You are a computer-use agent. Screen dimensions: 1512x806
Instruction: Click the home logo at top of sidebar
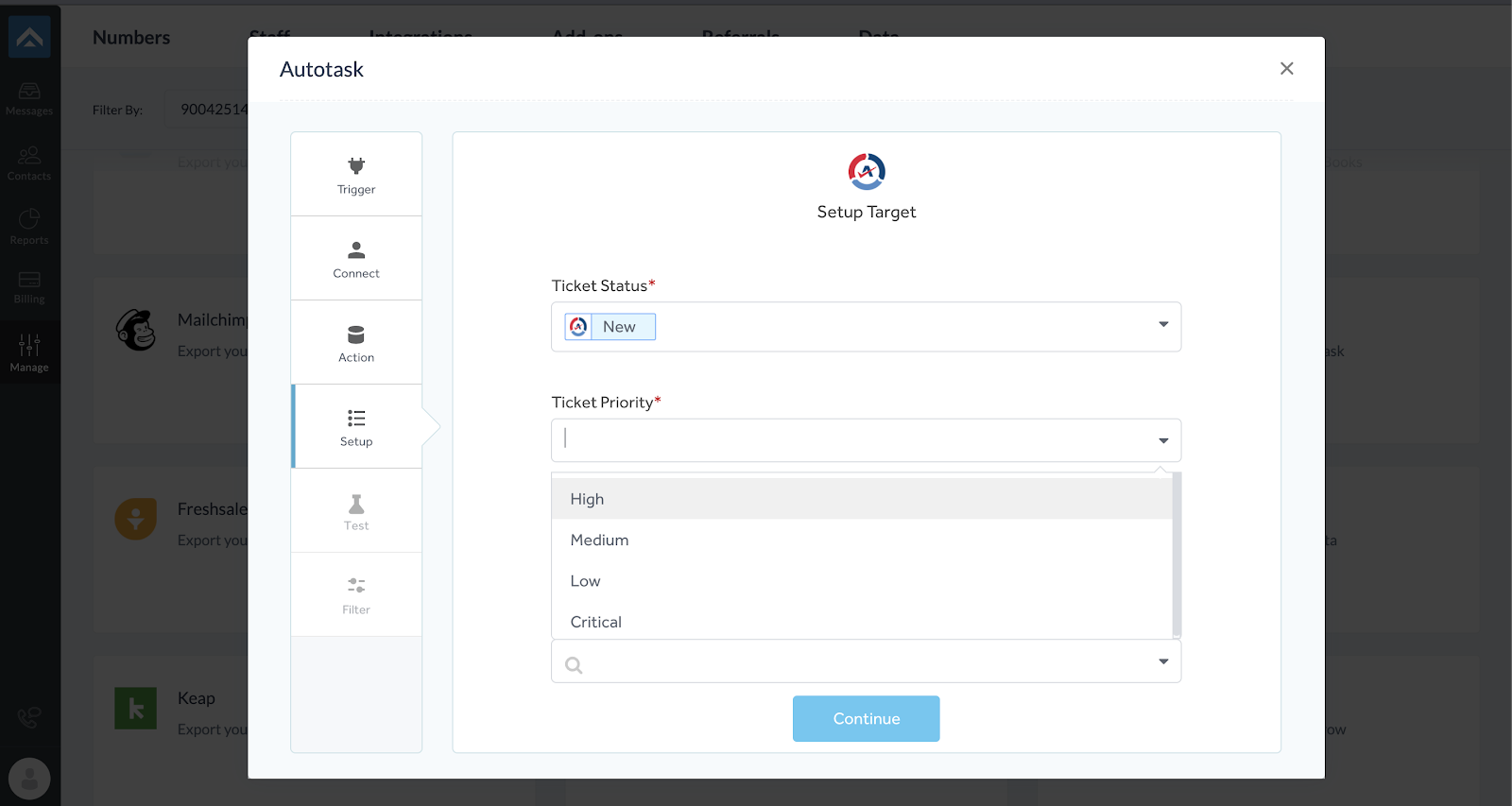29,37
